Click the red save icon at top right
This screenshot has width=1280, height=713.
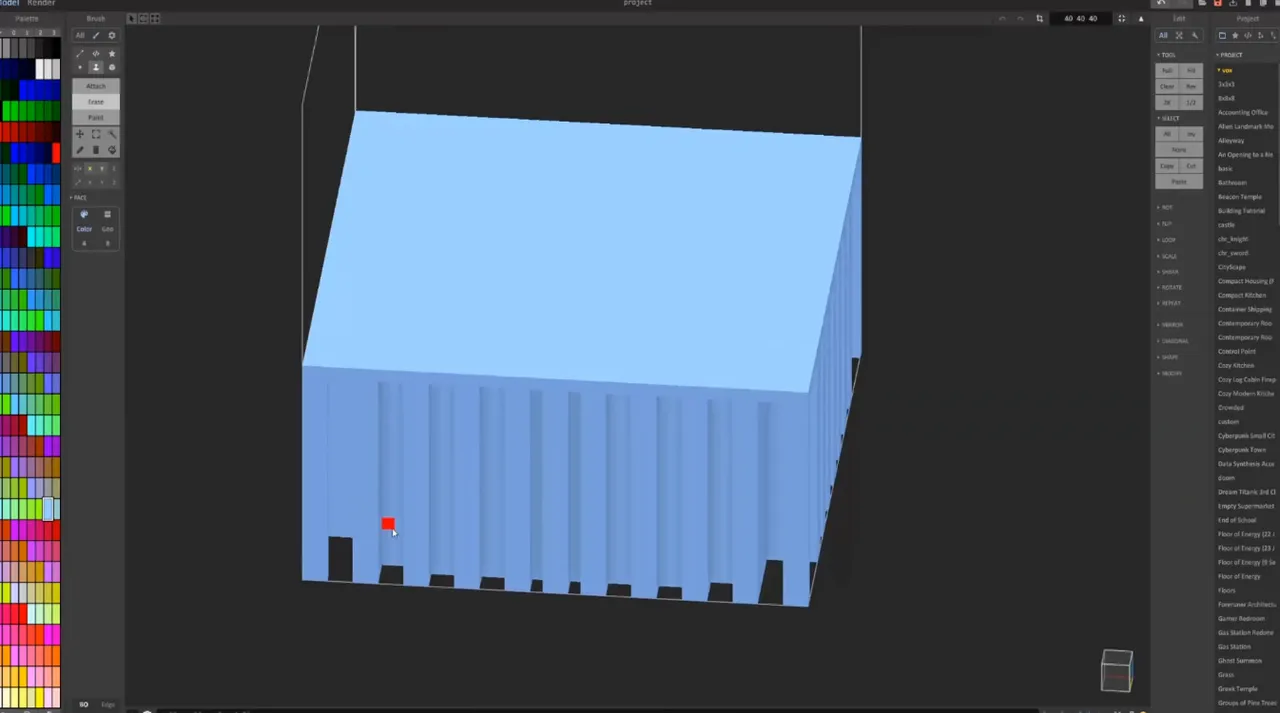click(1218, 3)
